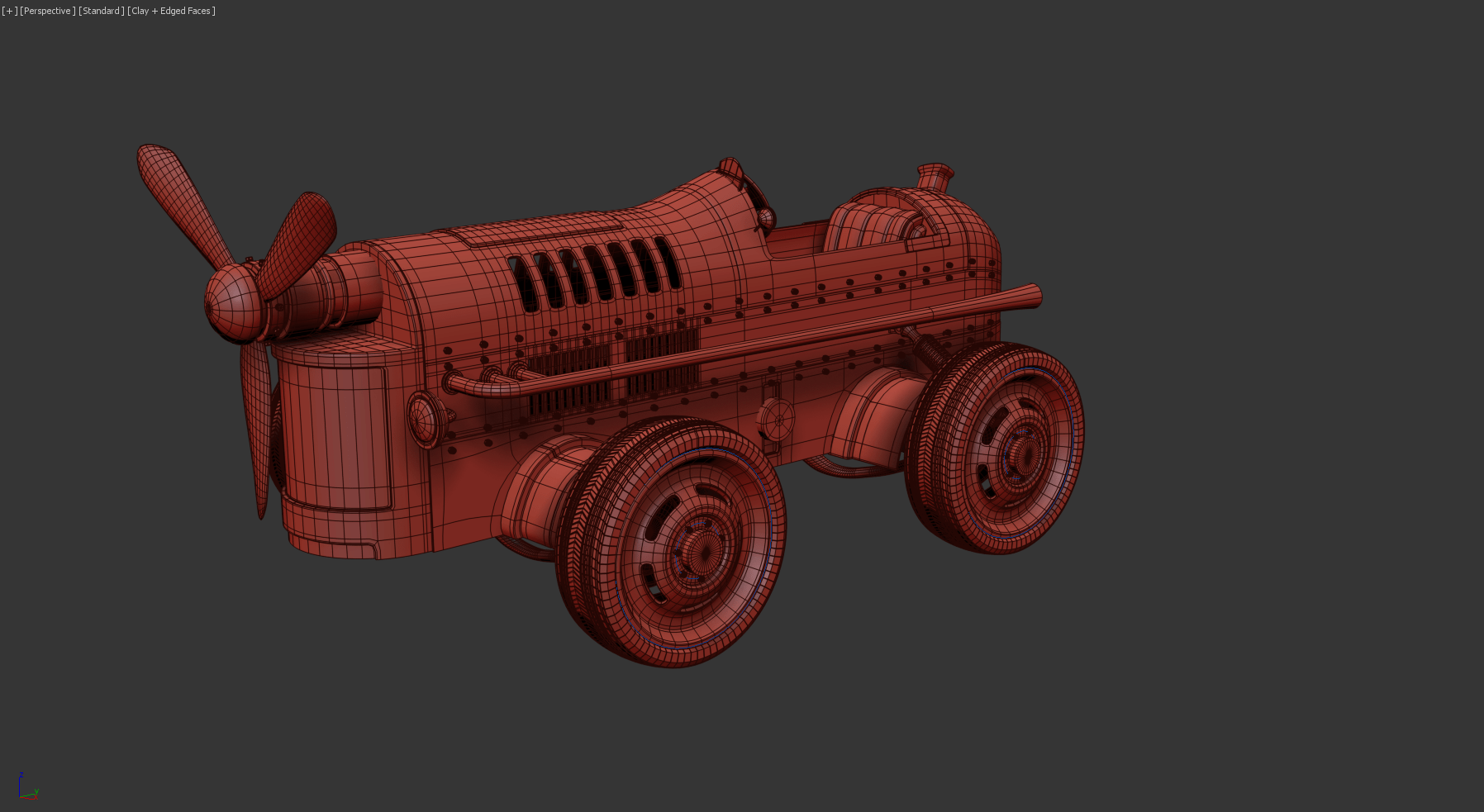
Task: Click the rear wheel's center hubcap
Action: (1023, 453)
